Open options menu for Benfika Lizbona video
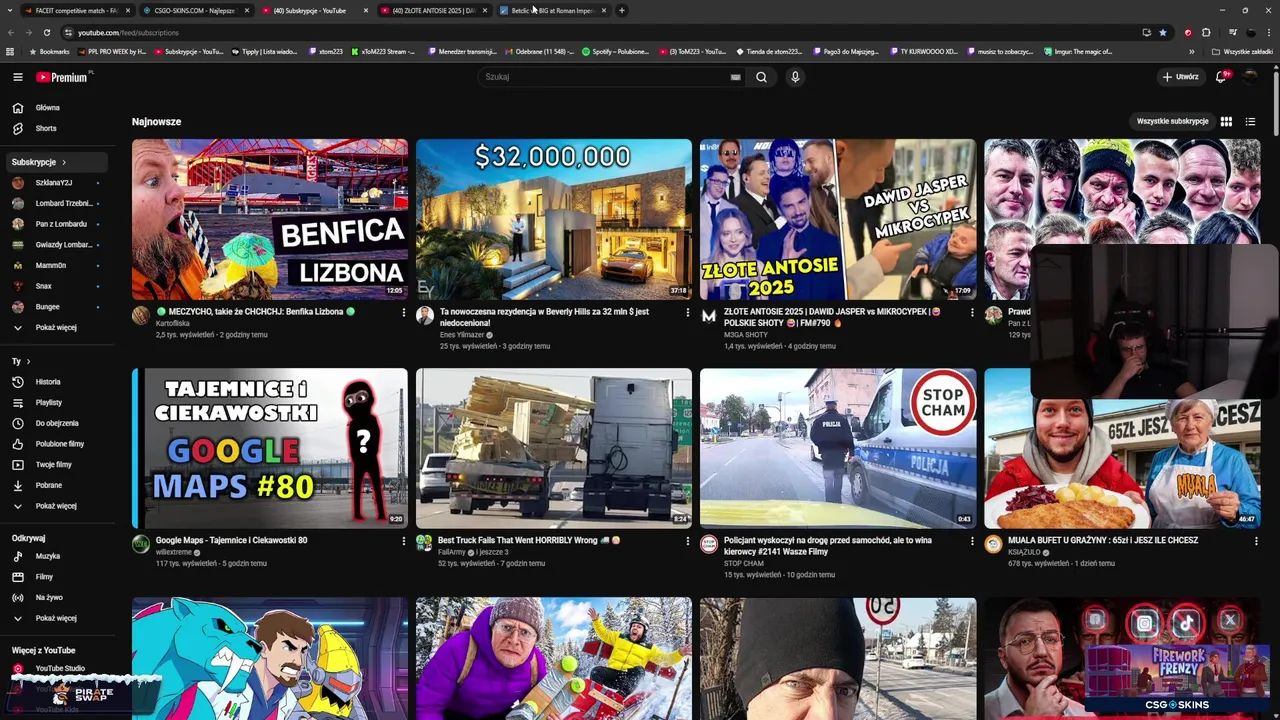The width and height of the screenshot is (1280, 720). click(x=404, y=312)
